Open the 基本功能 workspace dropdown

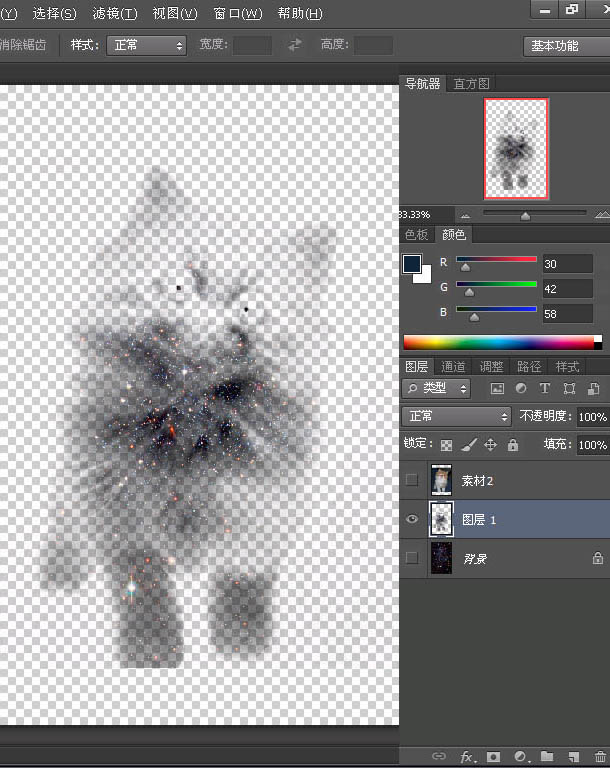pyautogui.click(x=566, y=46)
